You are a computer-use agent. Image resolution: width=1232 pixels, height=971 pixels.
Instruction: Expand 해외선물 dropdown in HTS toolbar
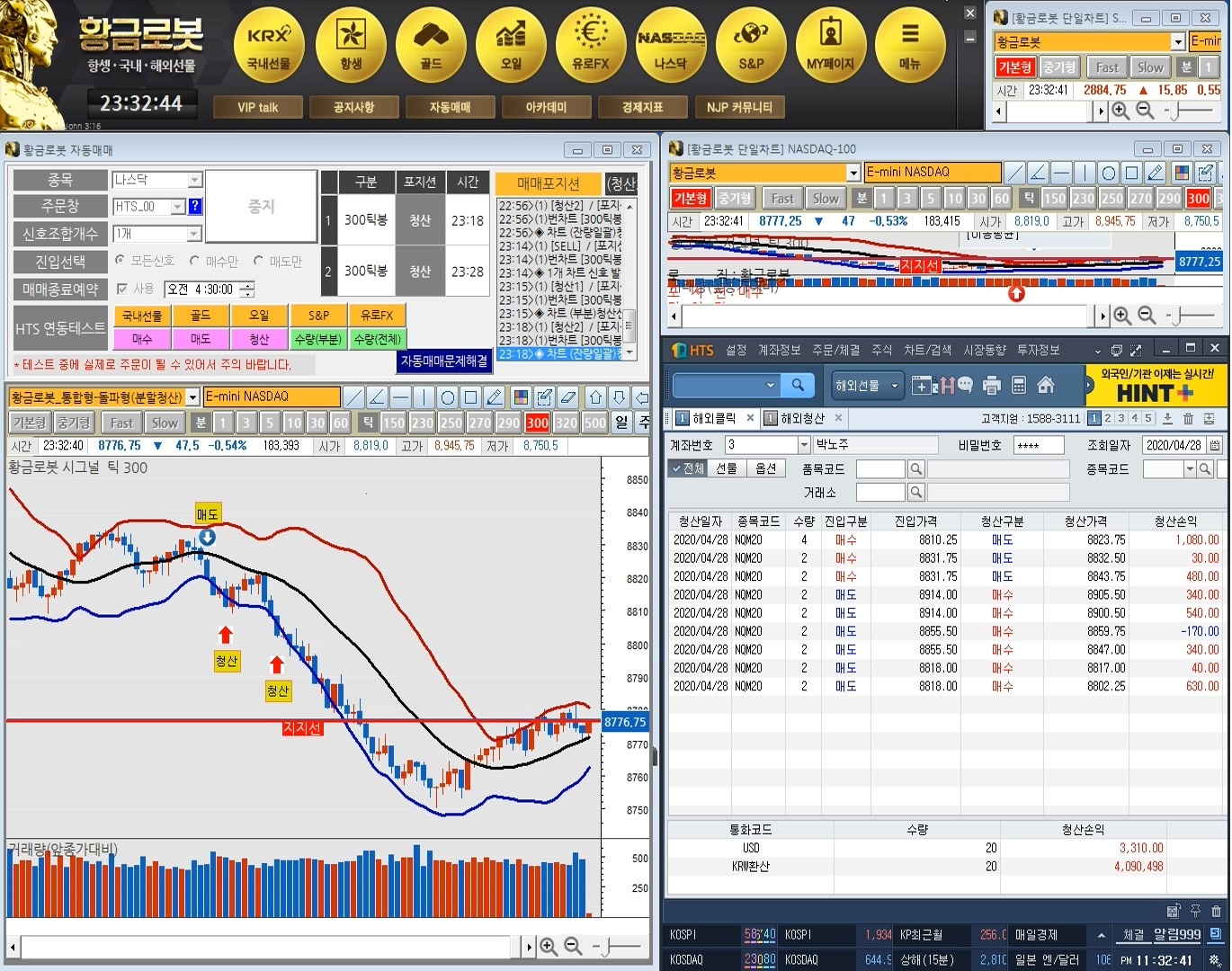(867, 386)
